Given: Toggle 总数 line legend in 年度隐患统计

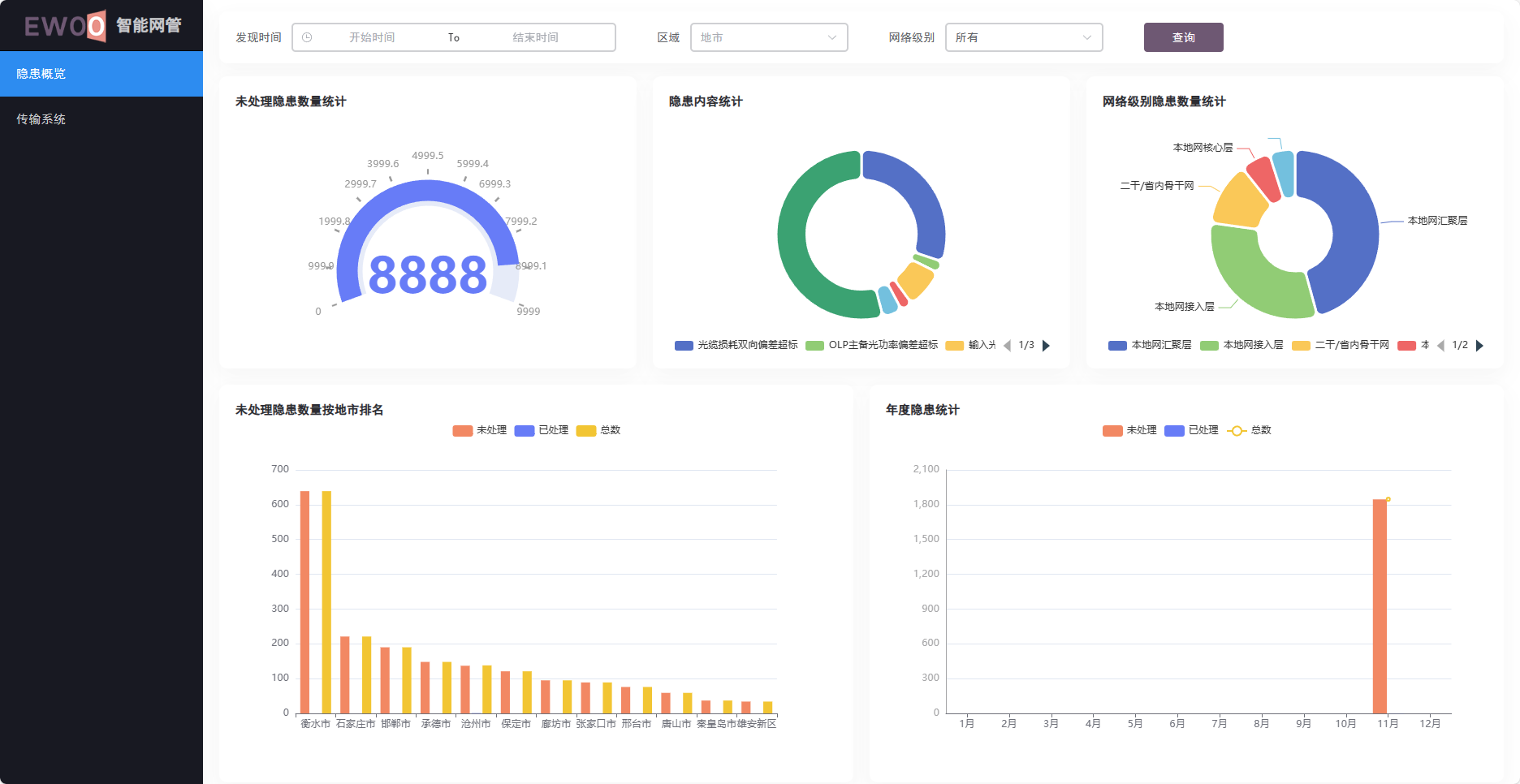Looking at the screenshot, I should tap(1249, 430).
